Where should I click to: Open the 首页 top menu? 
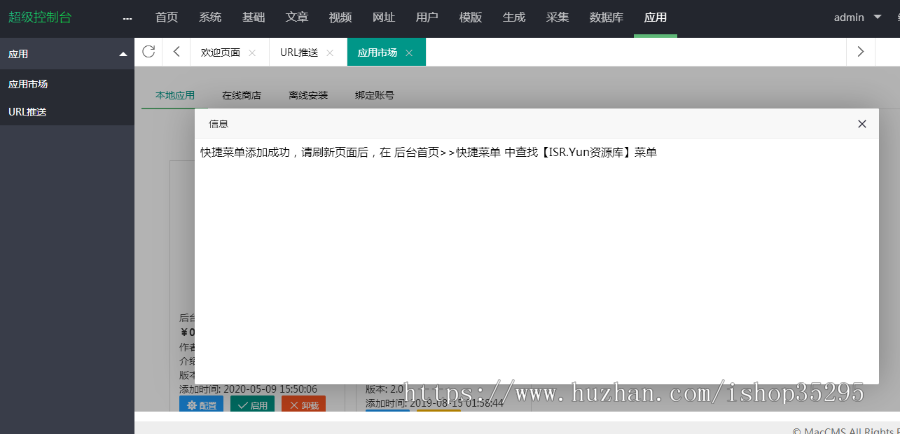[167, 17]
